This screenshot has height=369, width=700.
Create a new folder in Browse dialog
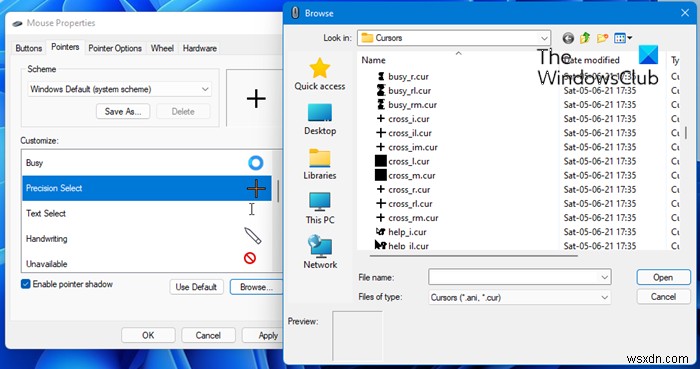point(603,38)
